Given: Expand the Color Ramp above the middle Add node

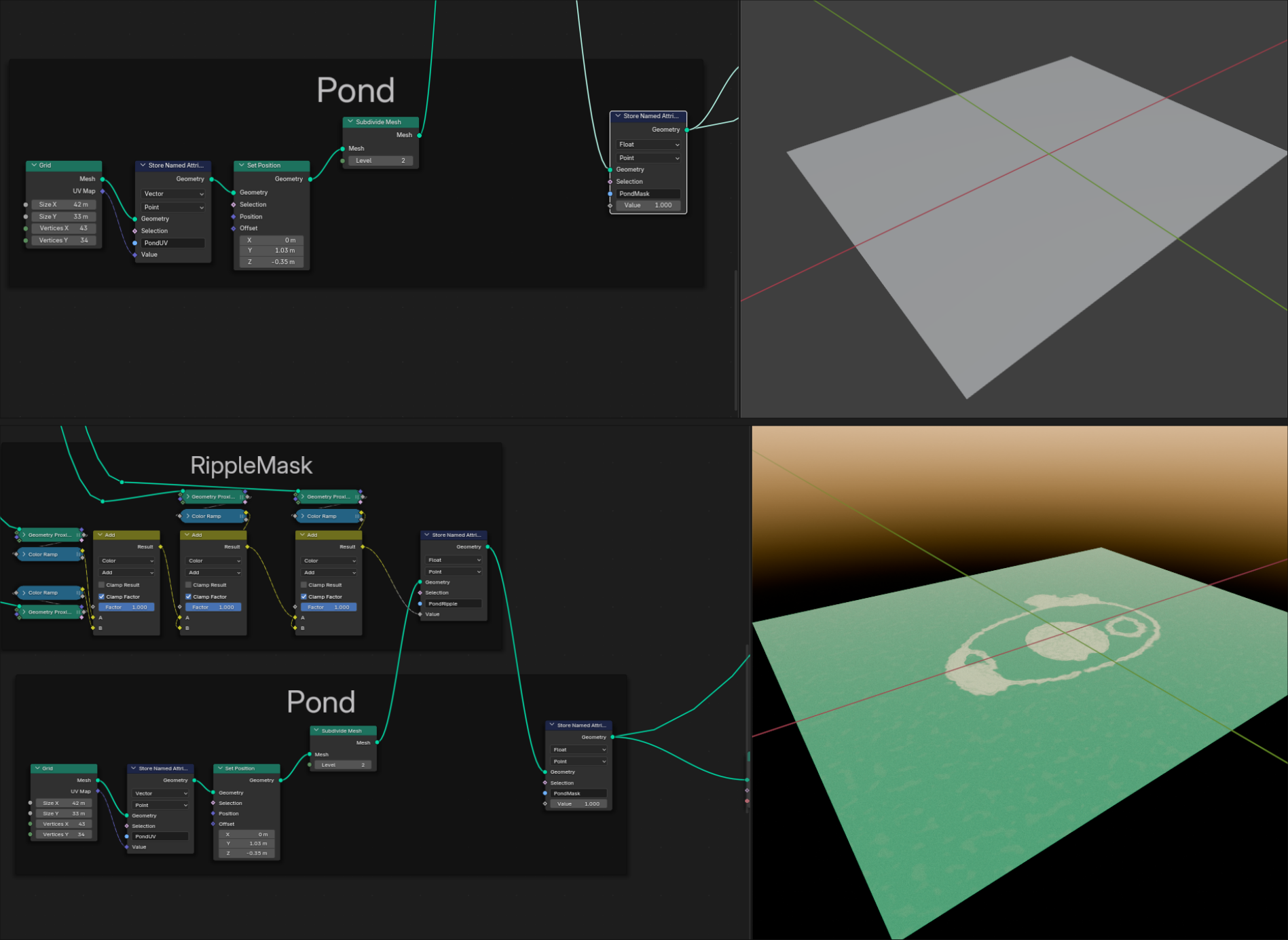Looking at the screenshot, I should pos(187,516).
